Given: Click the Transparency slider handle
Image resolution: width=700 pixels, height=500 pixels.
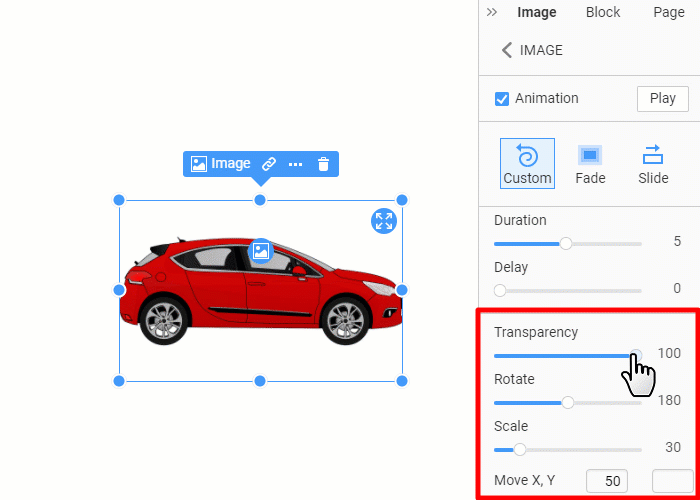Looking at the screenshot, I should click(x=636, y=356).
